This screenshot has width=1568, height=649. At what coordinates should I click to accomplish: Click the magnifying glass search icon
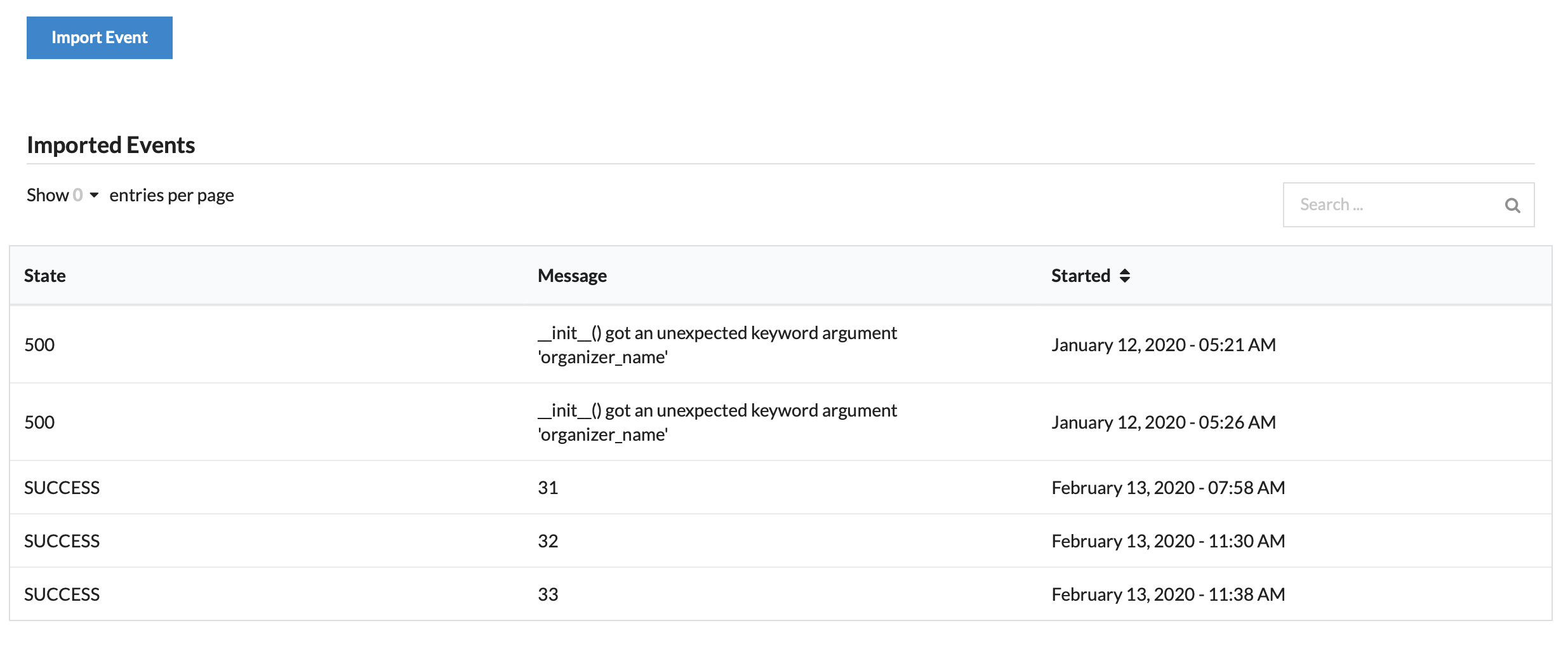(1512, 206)
